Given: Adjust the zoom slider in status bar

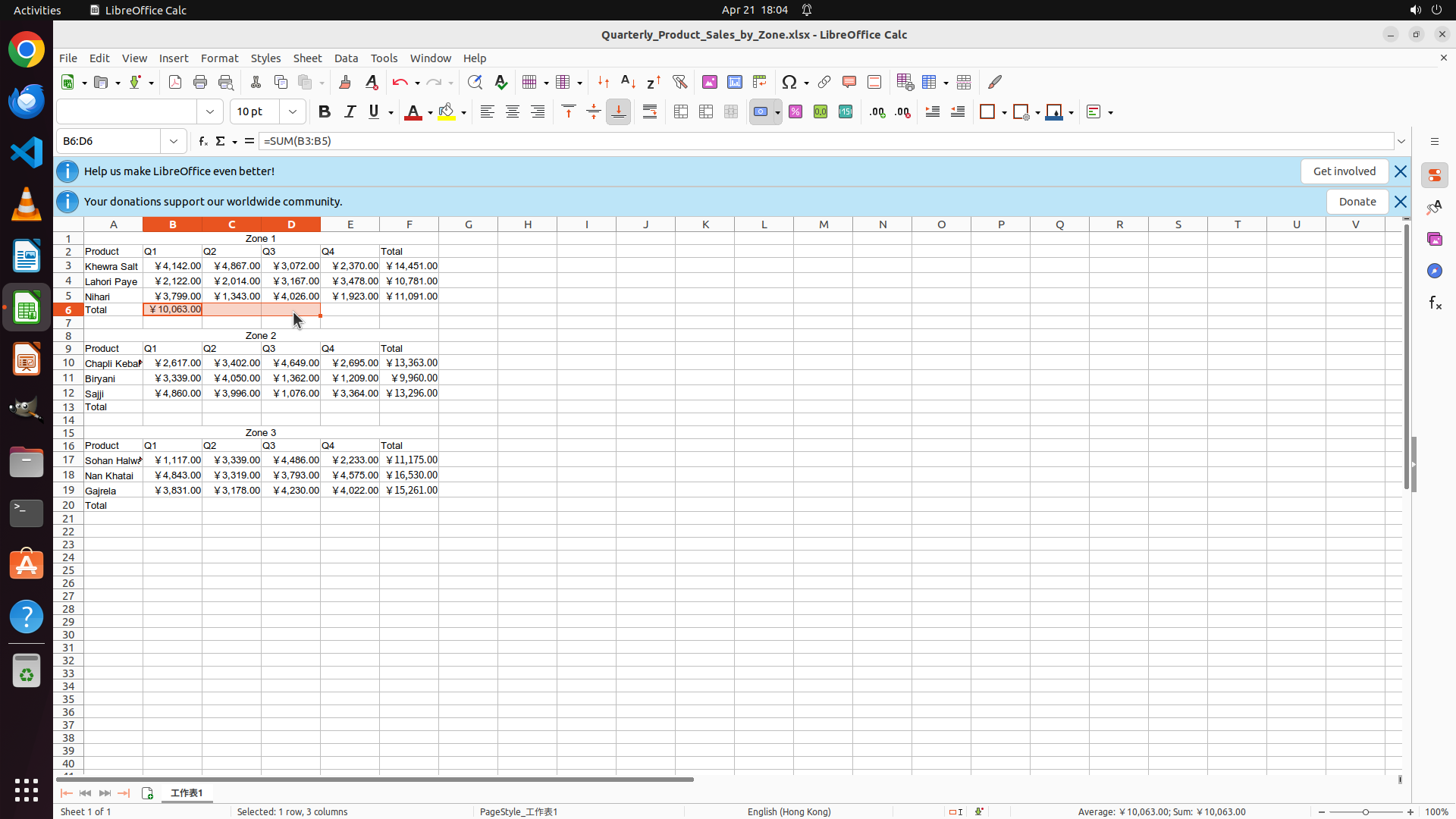Looking at the screenshot, I should click(x=1365, y=811).
